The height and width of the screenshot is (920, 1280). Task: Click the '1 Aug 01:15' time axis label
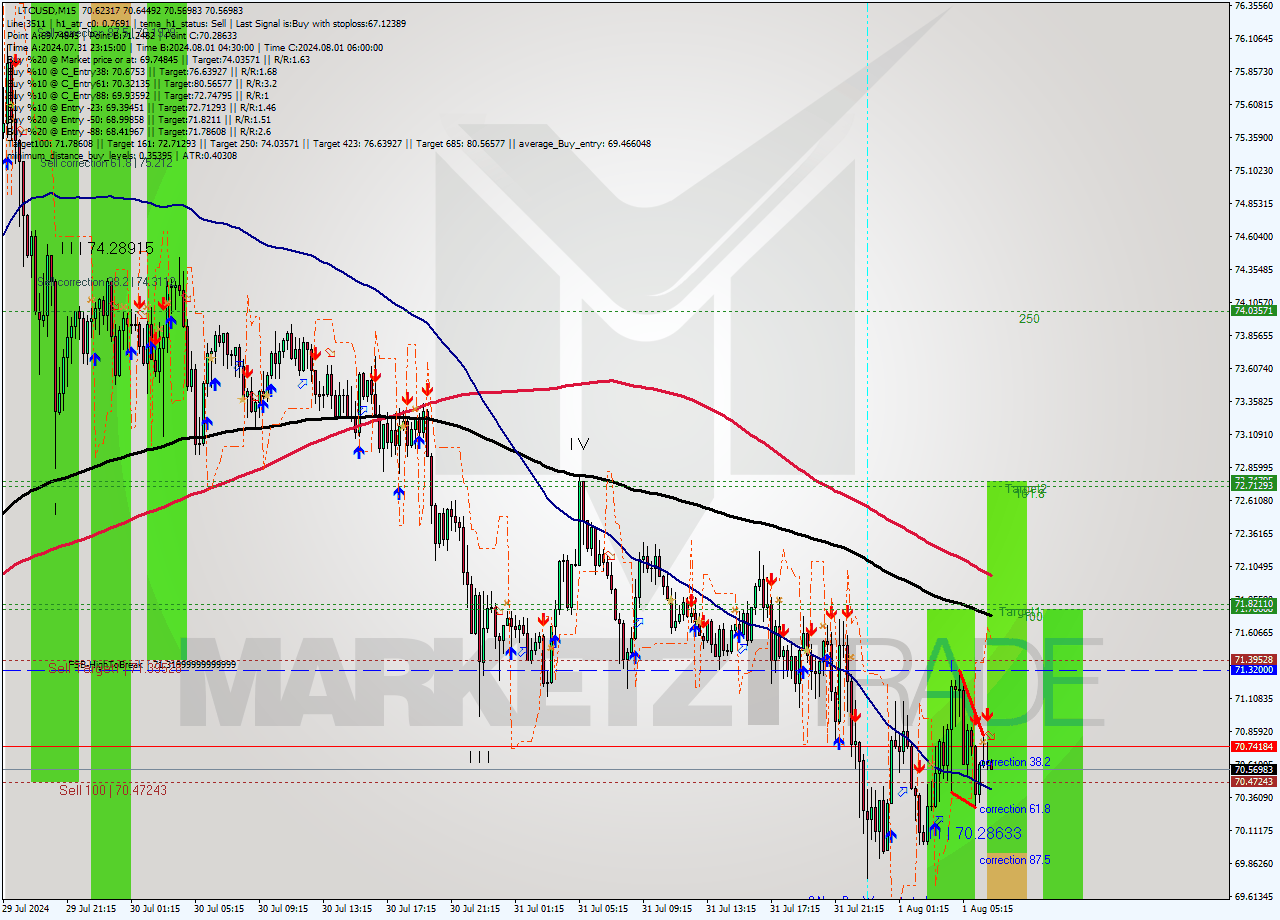pos(923,909)
